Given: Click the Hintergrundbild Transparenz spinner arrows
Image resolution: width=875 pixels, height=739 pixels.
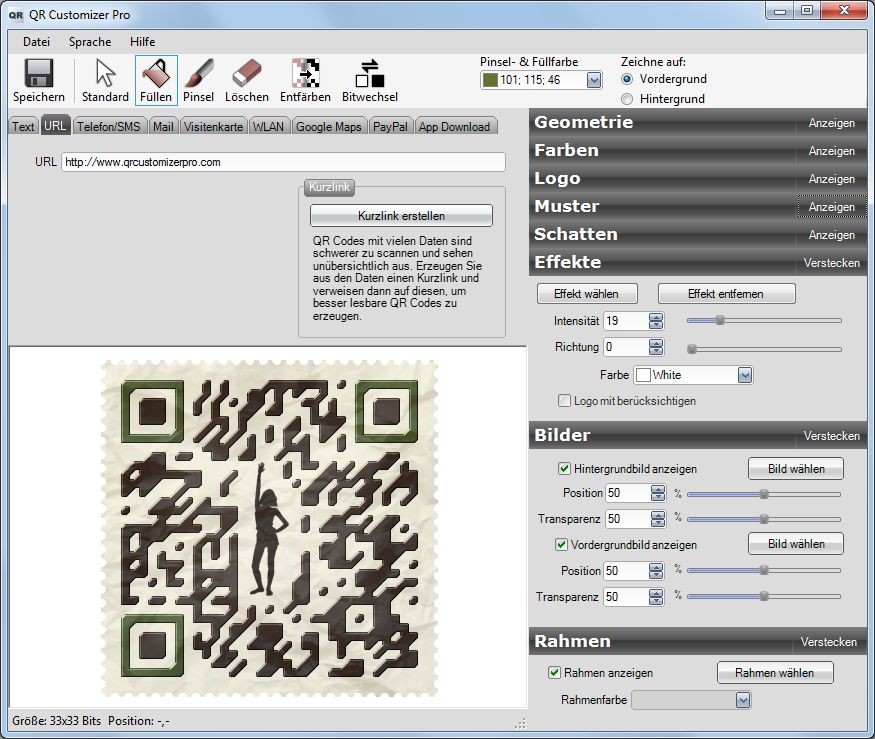Looking at the screenshot, I should click(x=658, y=519).
